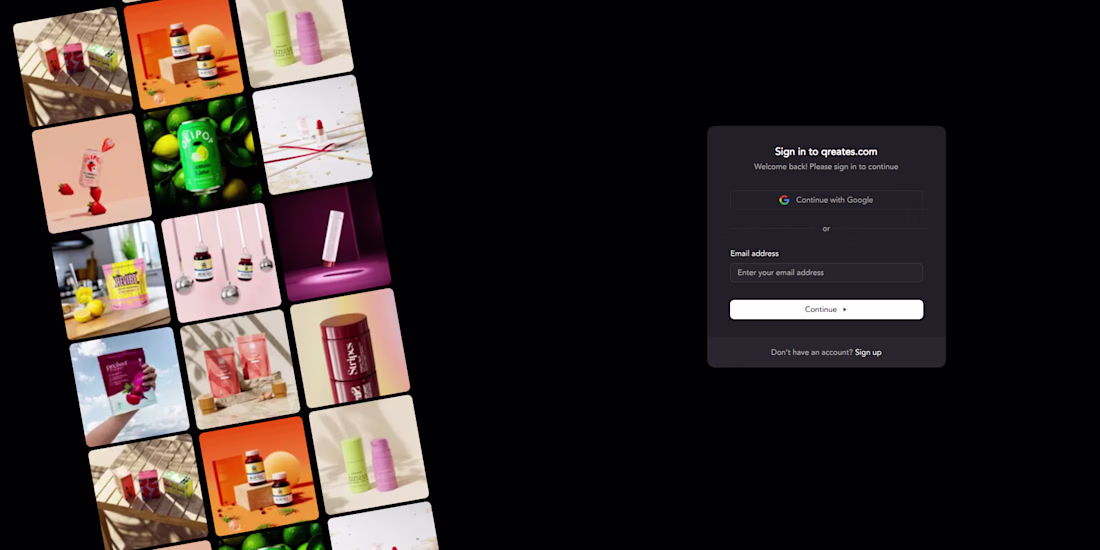Viewport: 1100px width, 550px height.
Task: Click the Google logo icon
Action: (784, 200)
